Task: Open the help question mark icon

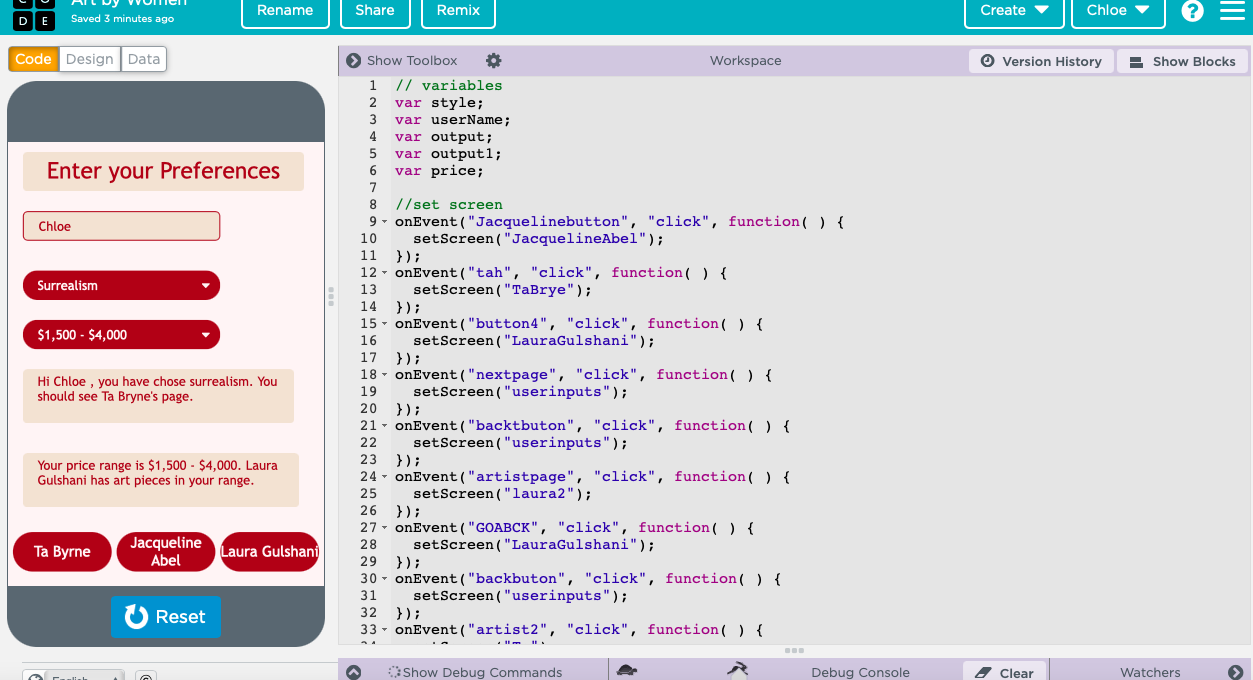Action: coord(1192,11)
